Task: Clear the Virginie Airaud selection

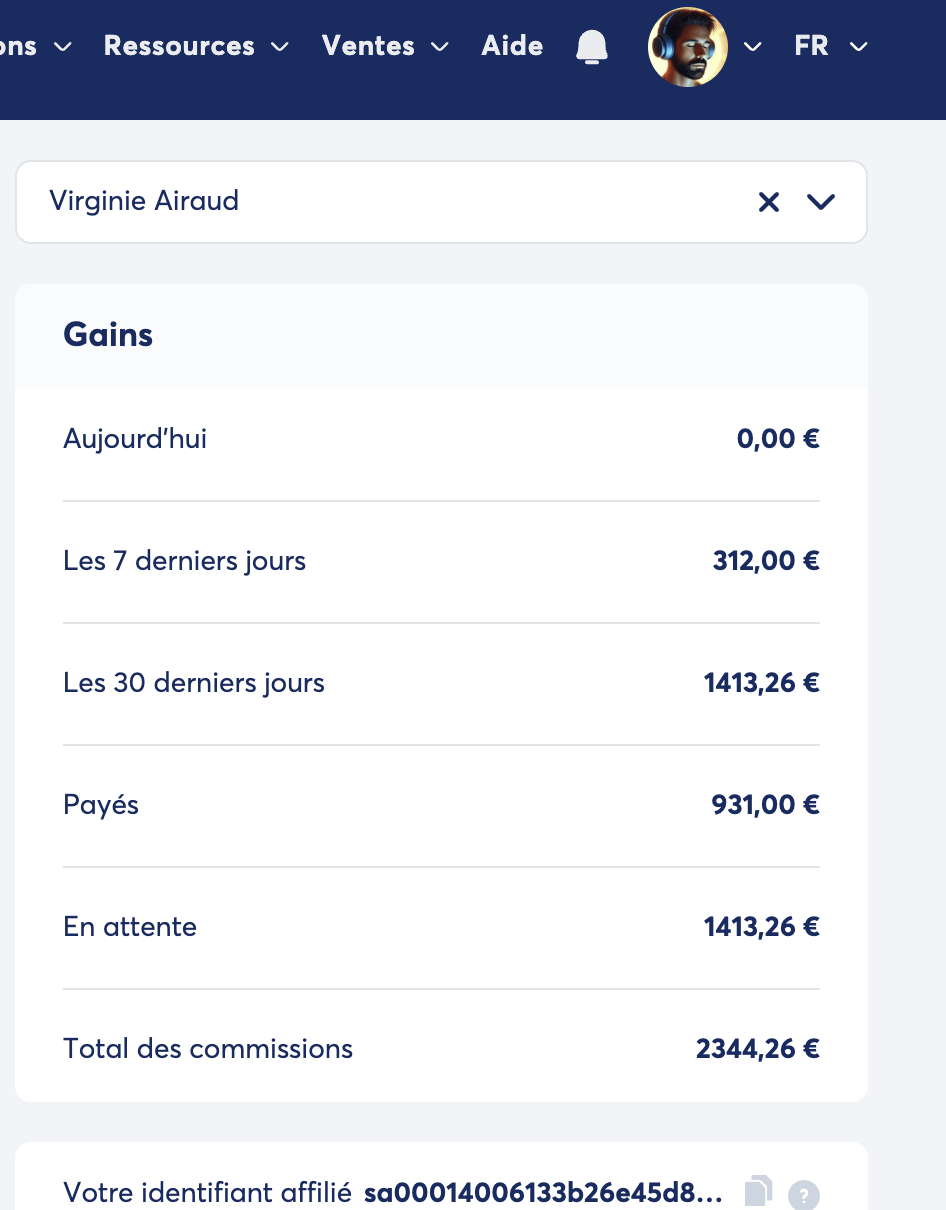Action: click(768, 202)
